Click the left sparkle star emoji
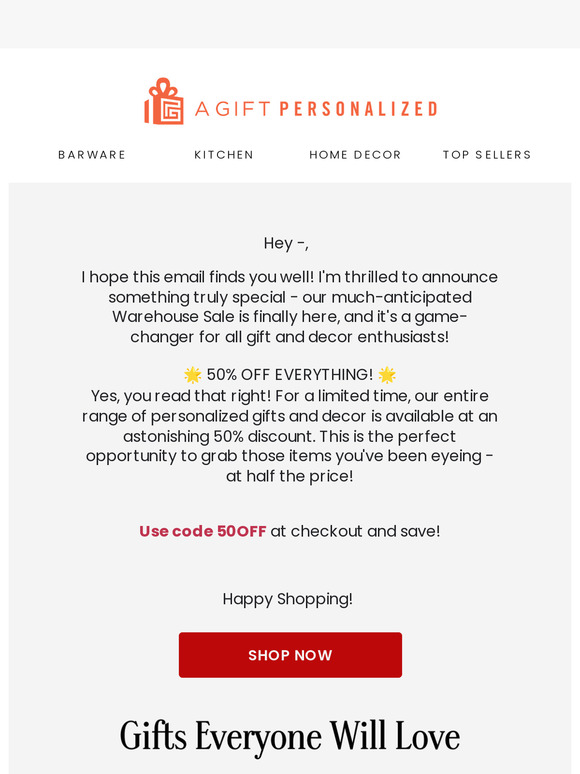The height and width of the screenshot is (774, 580). [x=193, y=375]
